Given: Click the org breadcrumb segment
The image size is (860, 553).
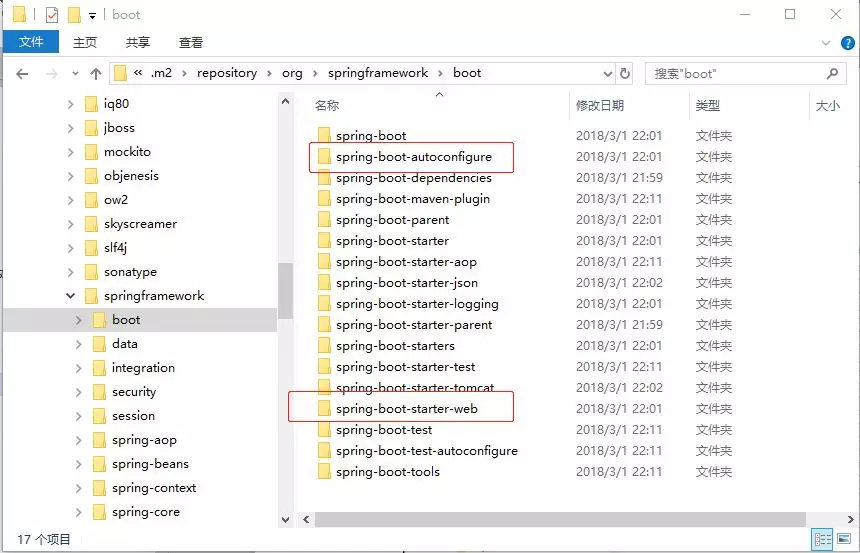Looking at the screenshot, I should [292, 73].
